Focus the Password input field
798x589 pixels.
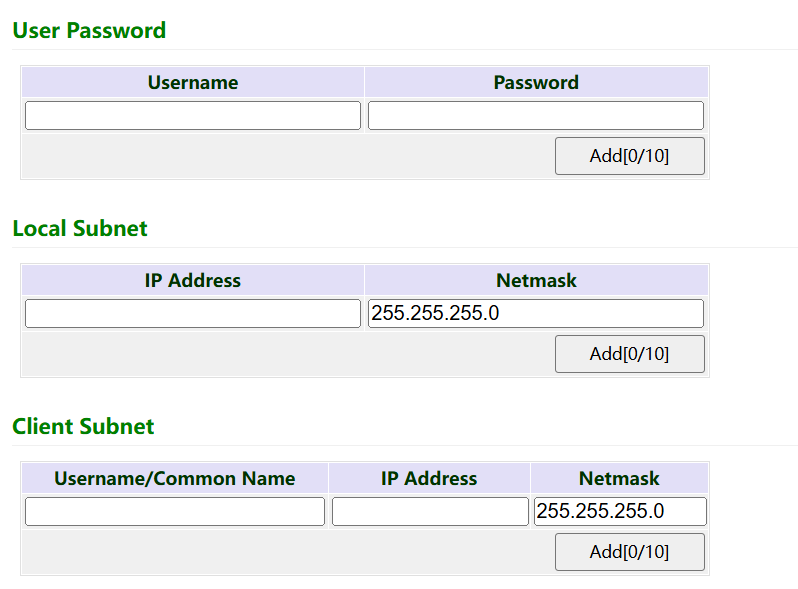[x=535, y=115]
